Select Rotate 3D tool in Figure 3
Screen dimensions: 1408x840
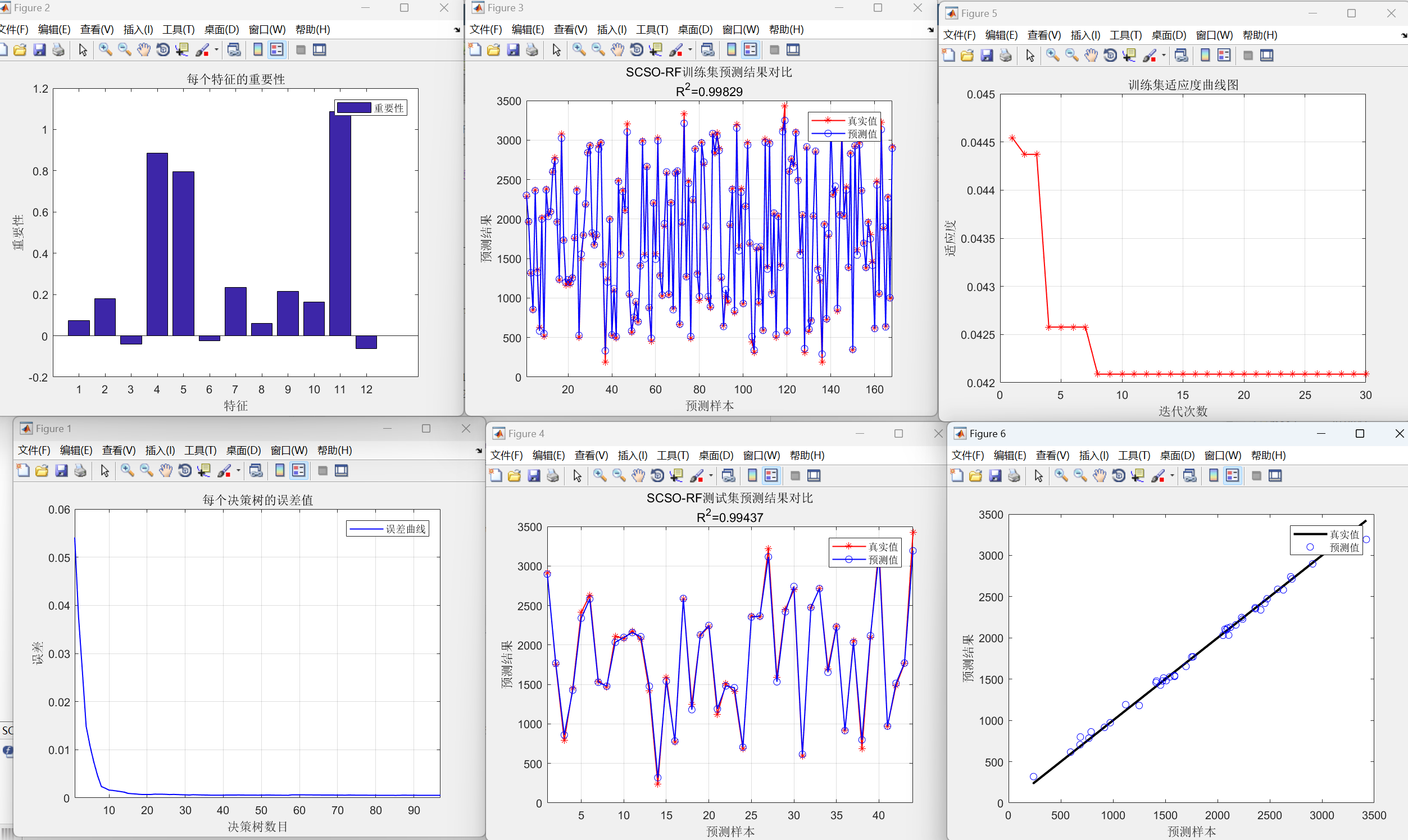tap(637, 50)
